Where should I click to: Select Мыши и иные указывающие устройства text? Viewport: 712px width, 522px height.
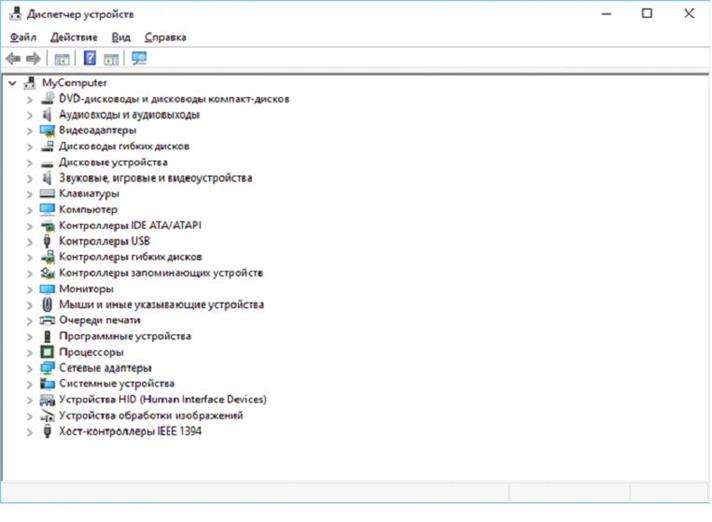click(161, 305)
